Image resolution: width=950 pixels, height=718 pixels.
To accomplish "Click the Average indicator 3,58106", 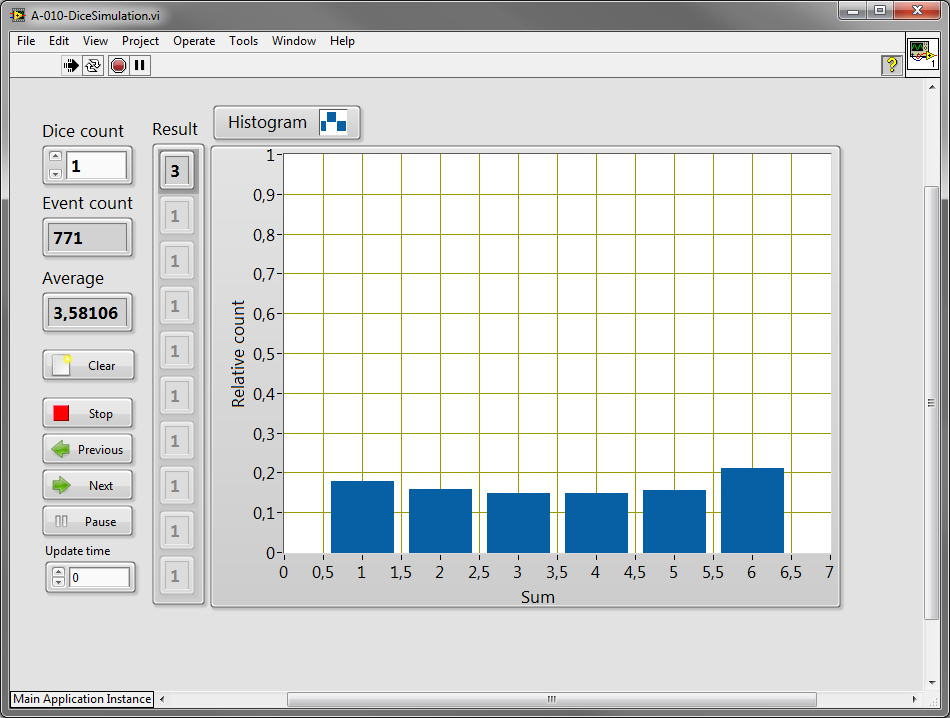I will [x=88, y=313].
